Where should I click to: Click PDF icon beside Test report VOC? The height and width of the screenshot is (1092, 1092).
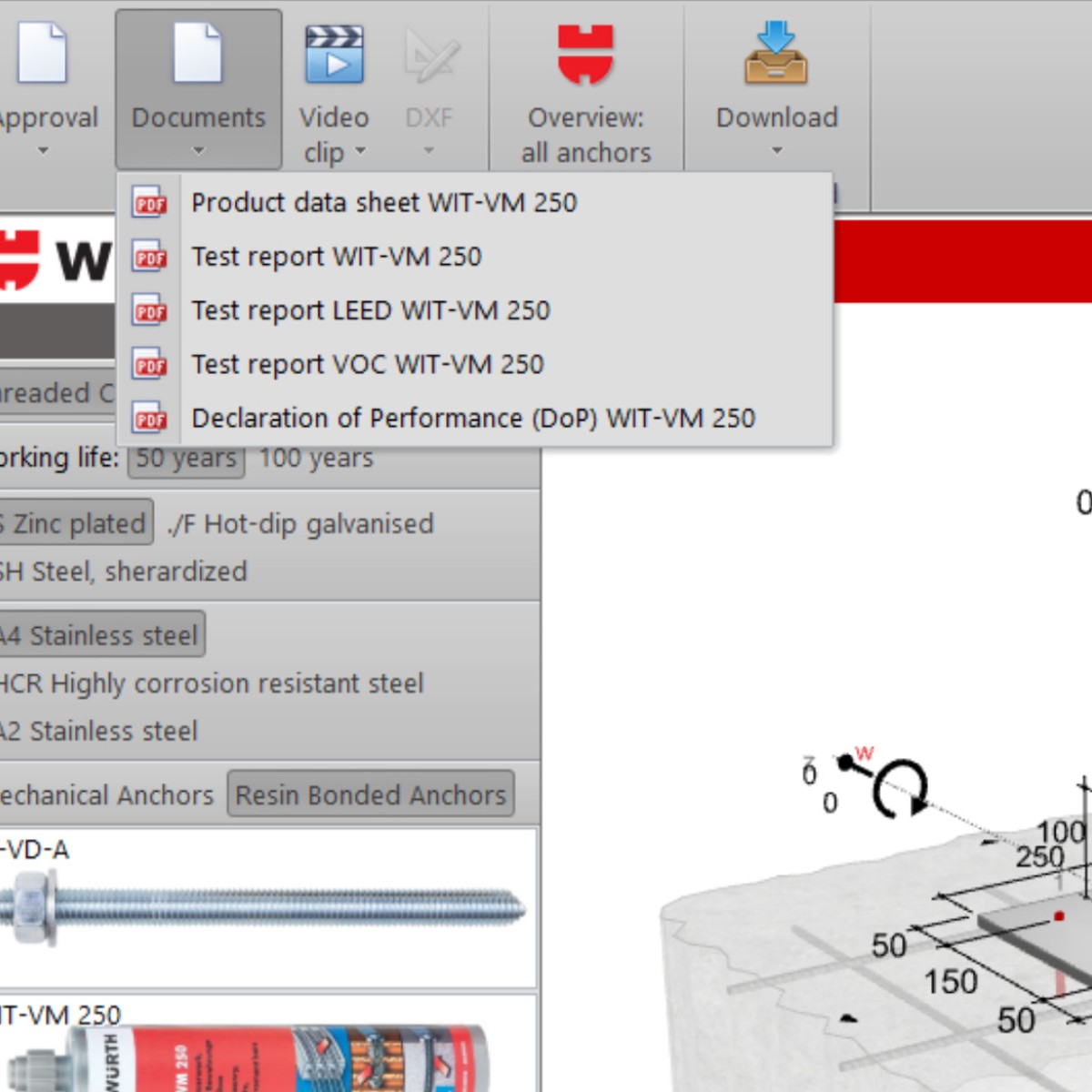(150, 364)
